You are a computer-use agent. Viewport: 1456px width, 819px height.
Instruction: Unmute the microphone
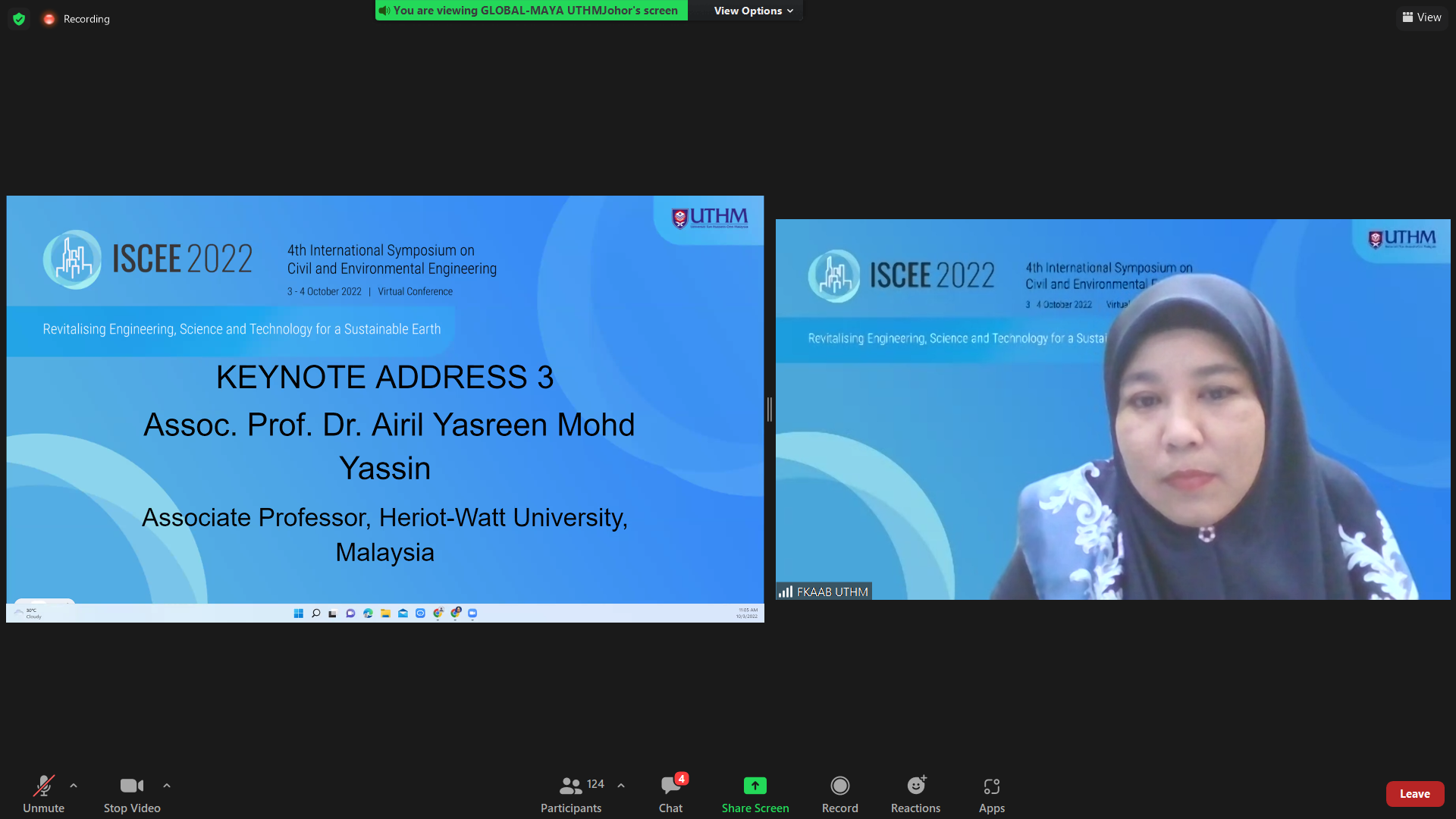(x=43, y=794)
